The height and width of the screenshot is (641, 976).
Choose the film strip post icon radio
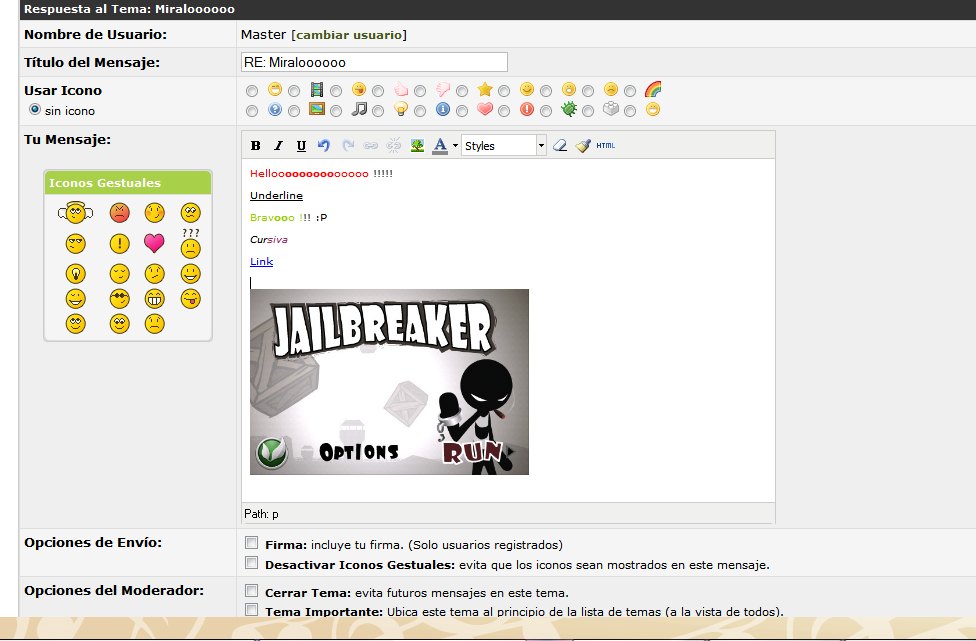pyautogui.click(x=294, y=91)
